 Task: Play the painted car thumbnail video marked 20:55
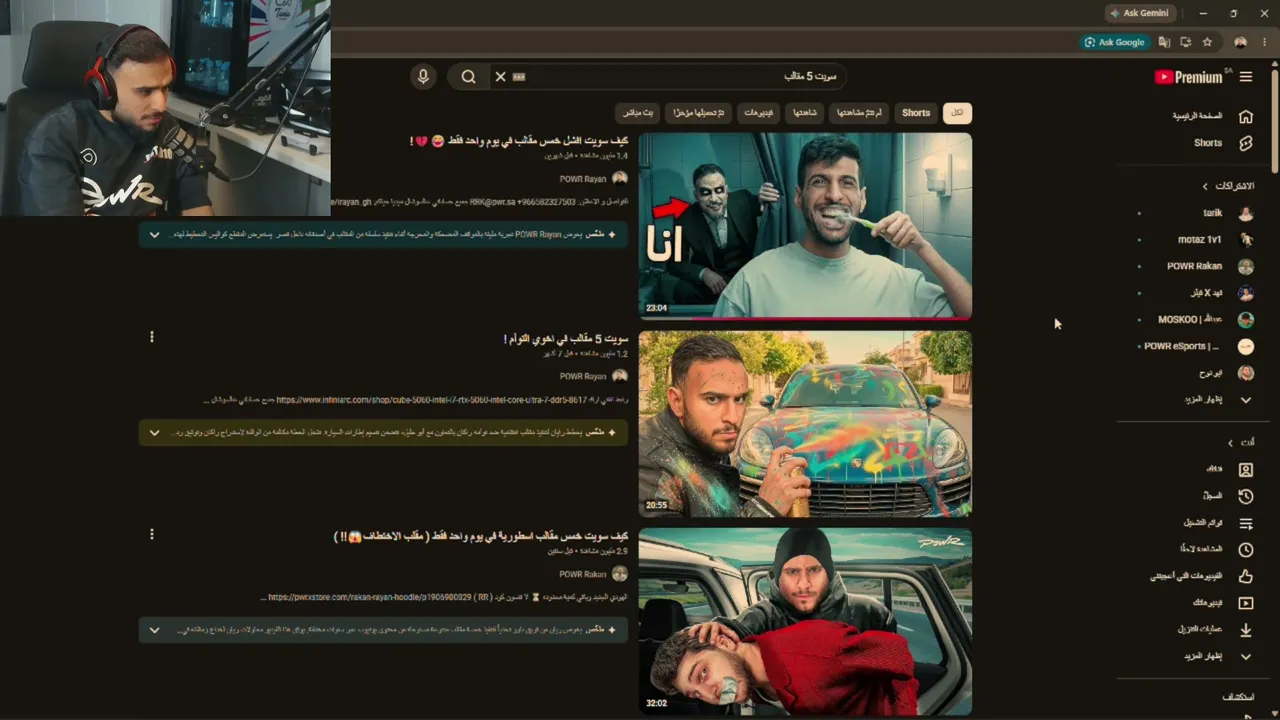tap(805, 424)
